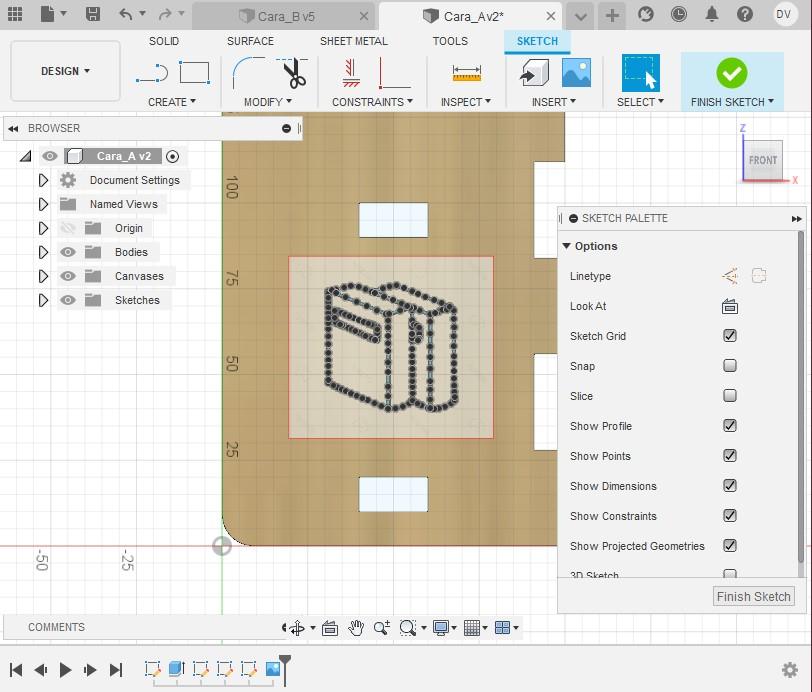
Task: Toggle the Show Dimensions checkbox
Action: [730, 486]
